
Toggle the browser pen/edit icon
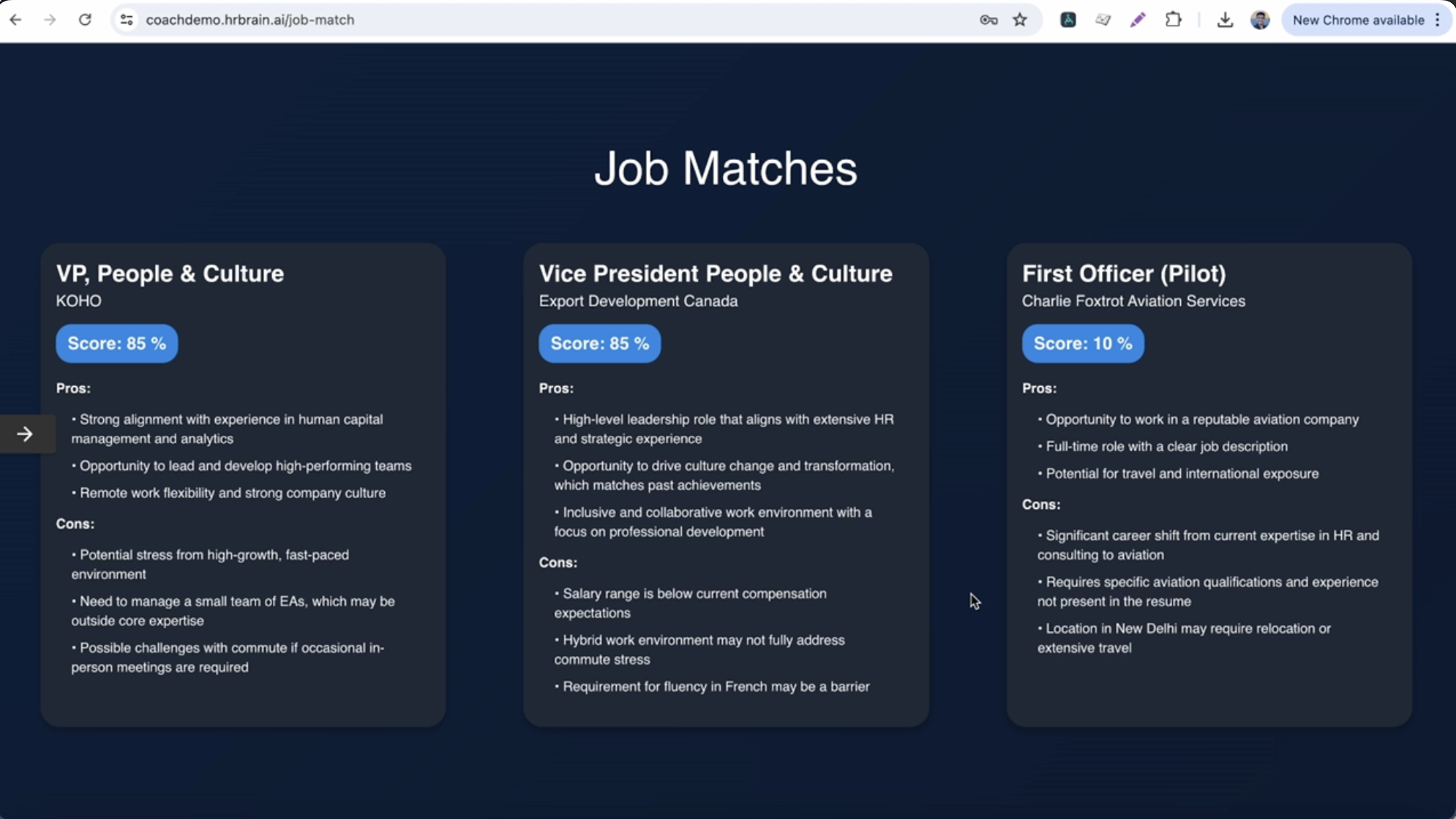coord(1138,19)
